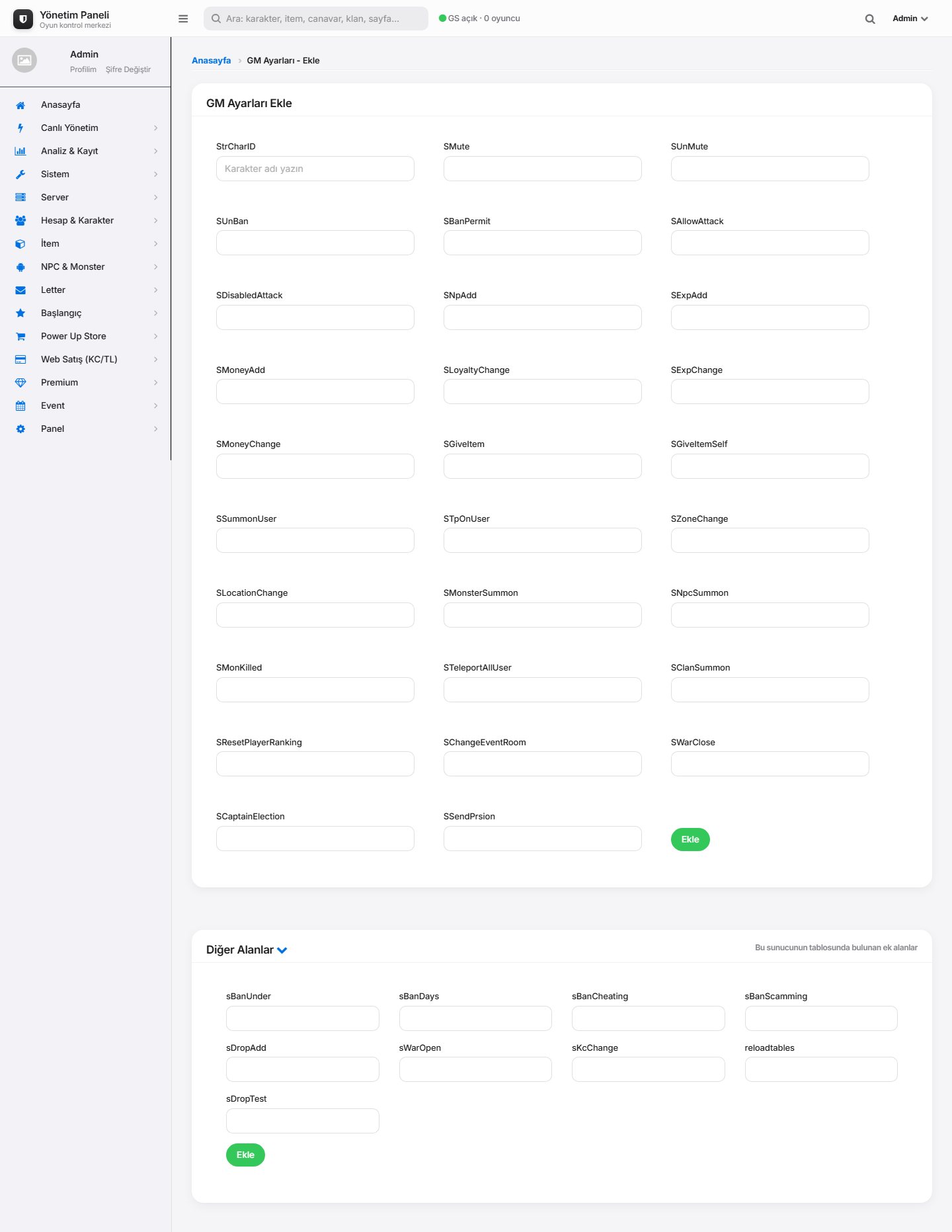Image resolution: width=952 pixels, height=1232 pixels.
Task: Click the Anasayfa home icon in sidebar
Action: point(20,105)
